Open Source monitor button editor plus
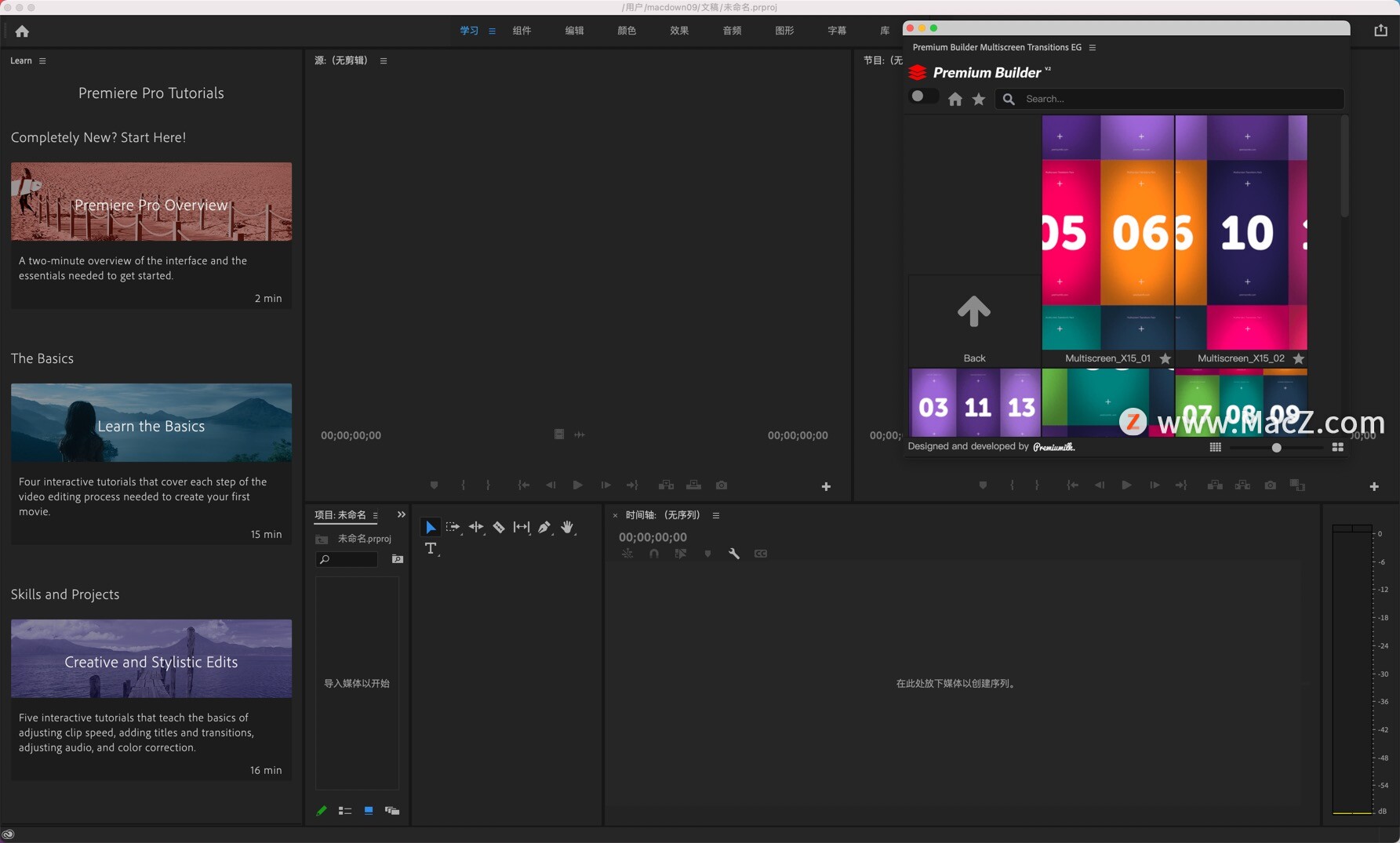1400x843 pixels. 826,487
